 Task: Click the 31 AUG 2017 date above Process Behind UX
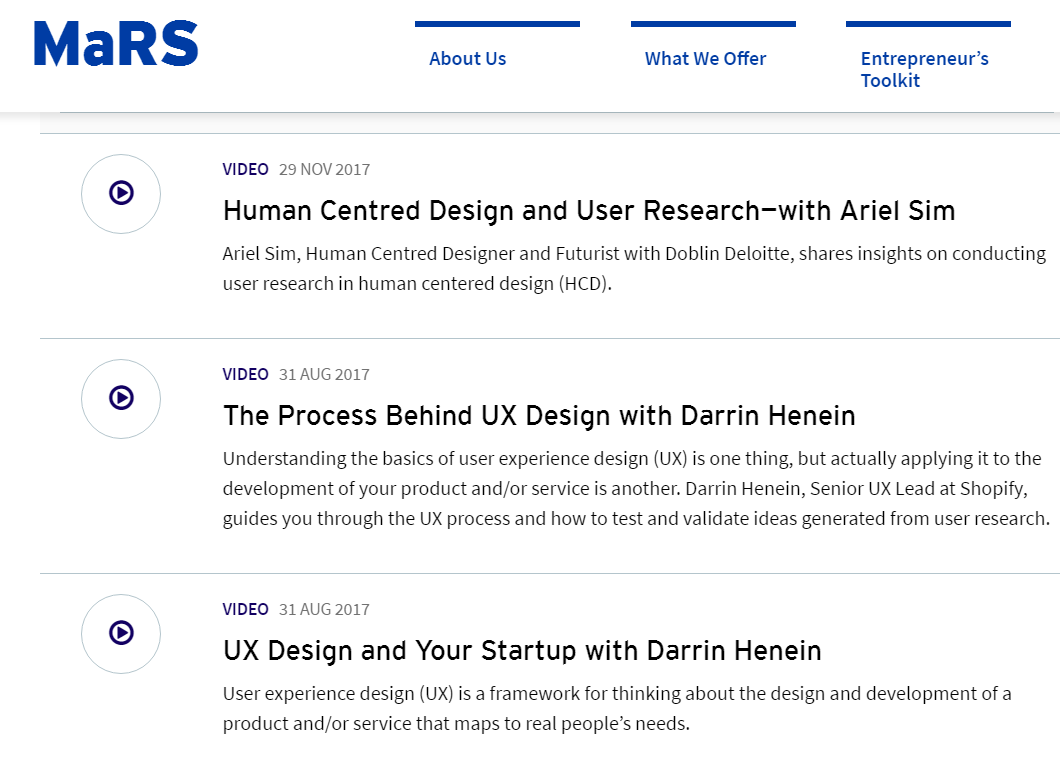pyautogui.click(x=324, y=374)
